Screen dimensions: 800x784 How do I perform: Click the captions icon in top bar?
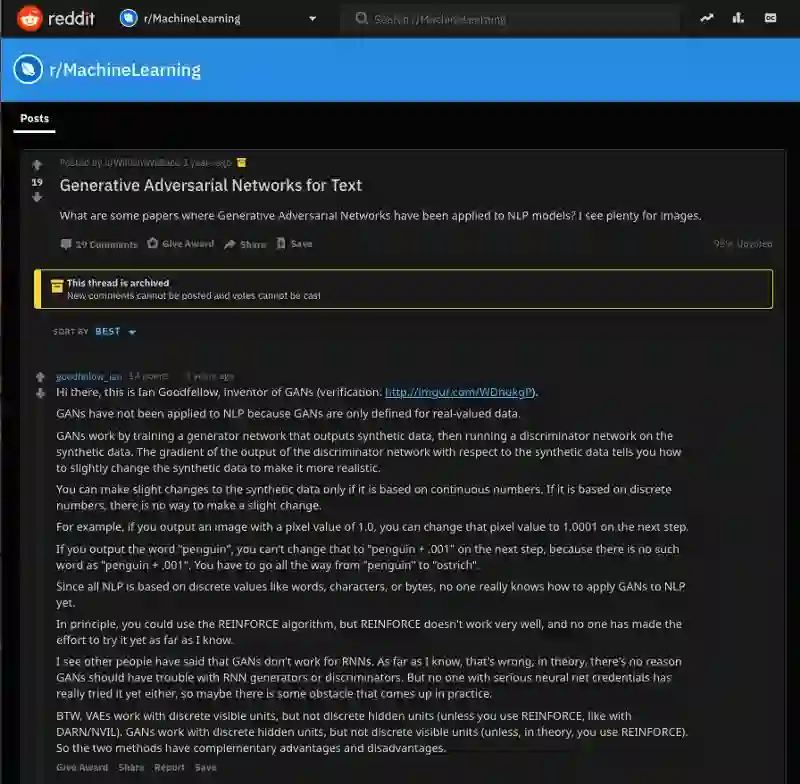point(770,18)
